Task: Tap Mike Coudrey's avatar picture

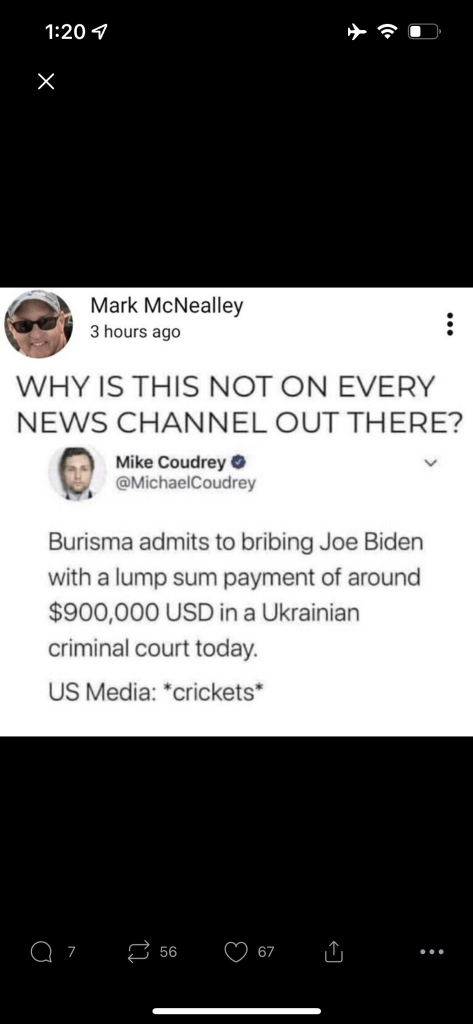Action: point(77,473)
